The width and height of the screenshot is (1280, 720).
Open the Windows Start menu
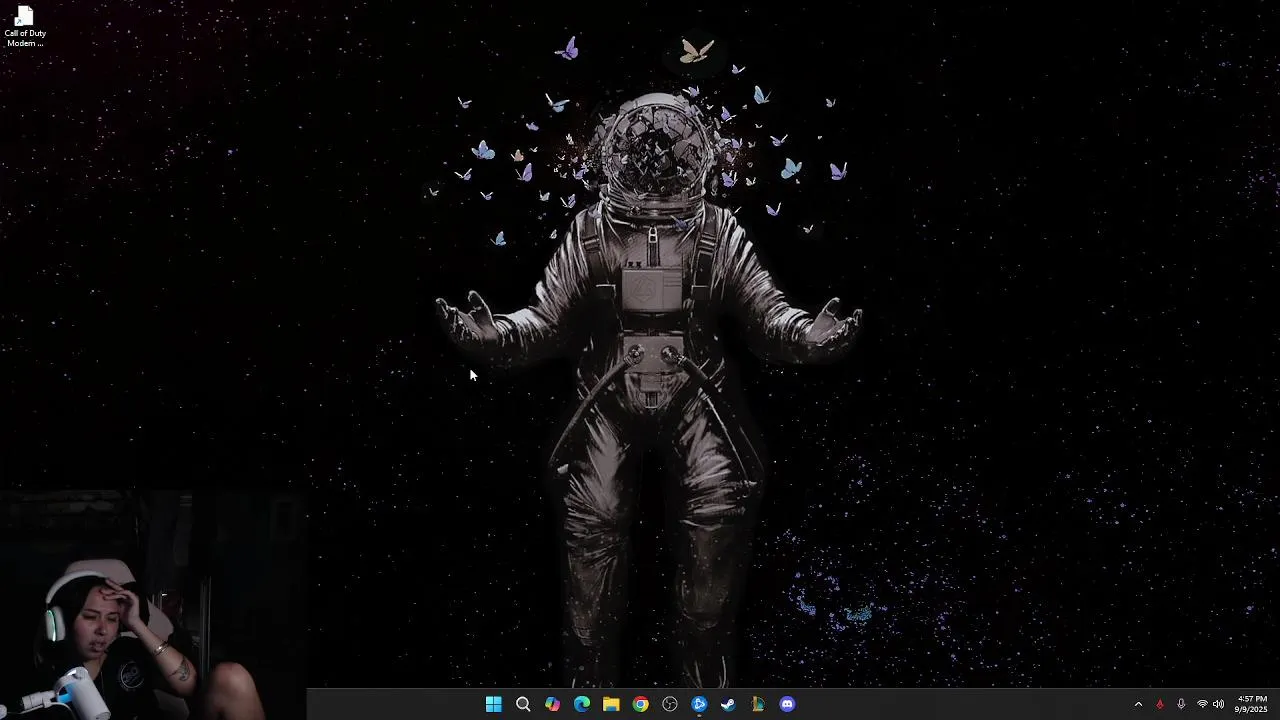click(493, 704)
